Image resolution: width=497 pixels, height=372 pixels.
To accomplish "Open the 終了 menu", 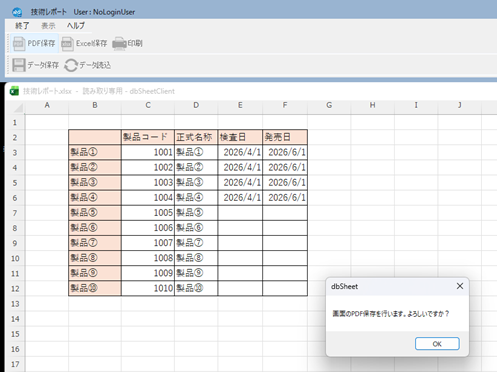I will pos(22,26).
